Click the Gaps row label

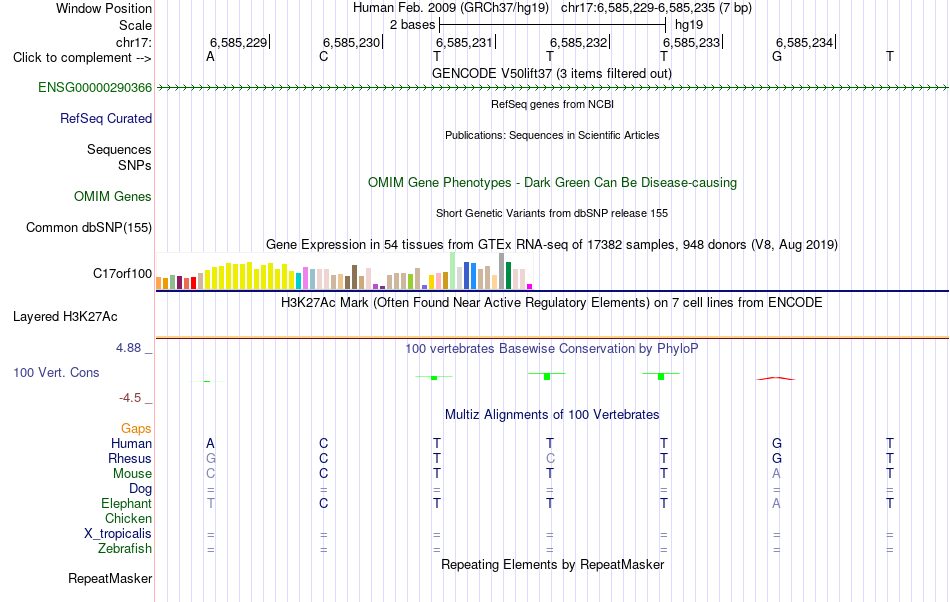point(136,428)
